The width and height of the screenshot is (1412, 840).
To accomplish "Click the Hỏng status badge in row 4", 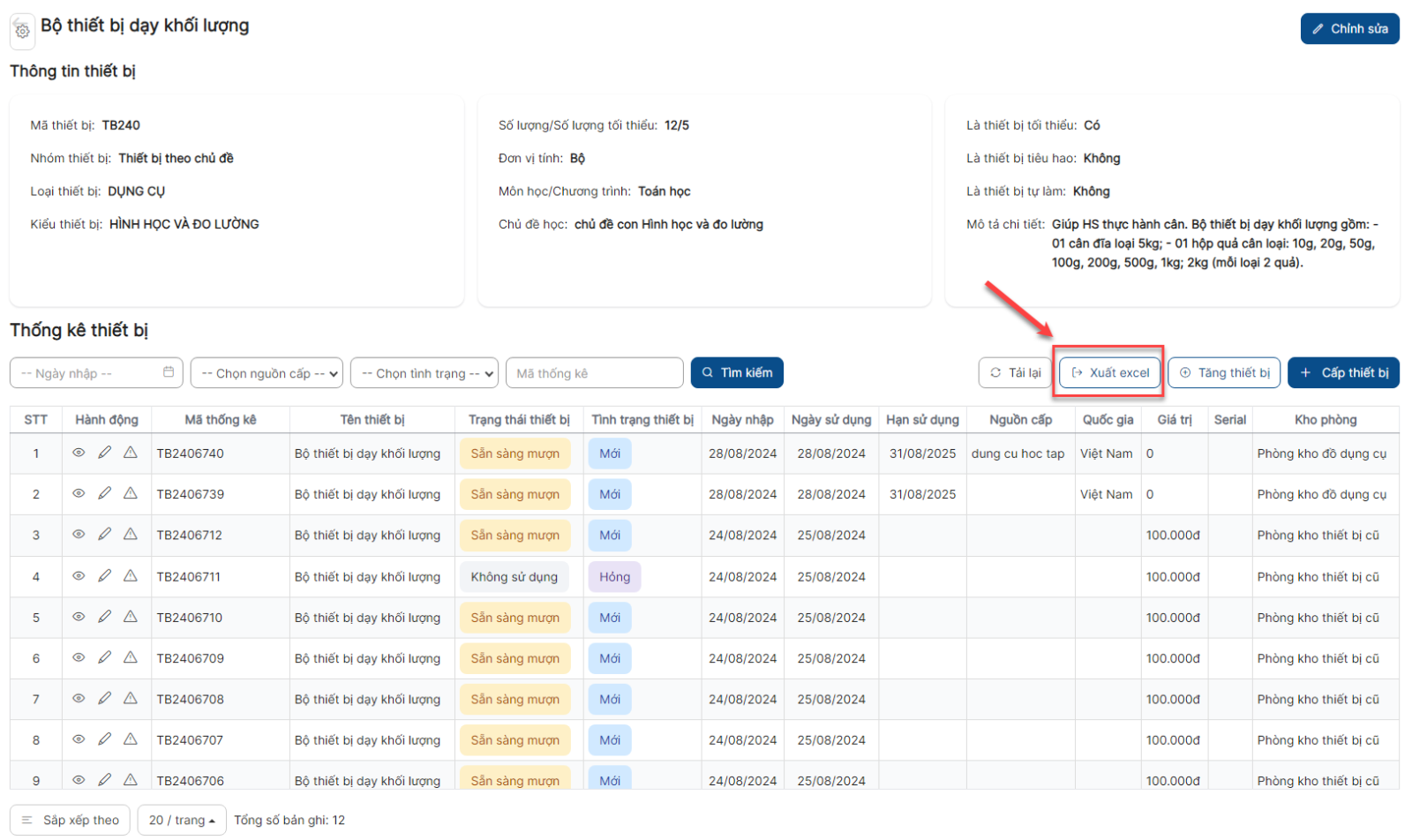I will coord(615,576).
